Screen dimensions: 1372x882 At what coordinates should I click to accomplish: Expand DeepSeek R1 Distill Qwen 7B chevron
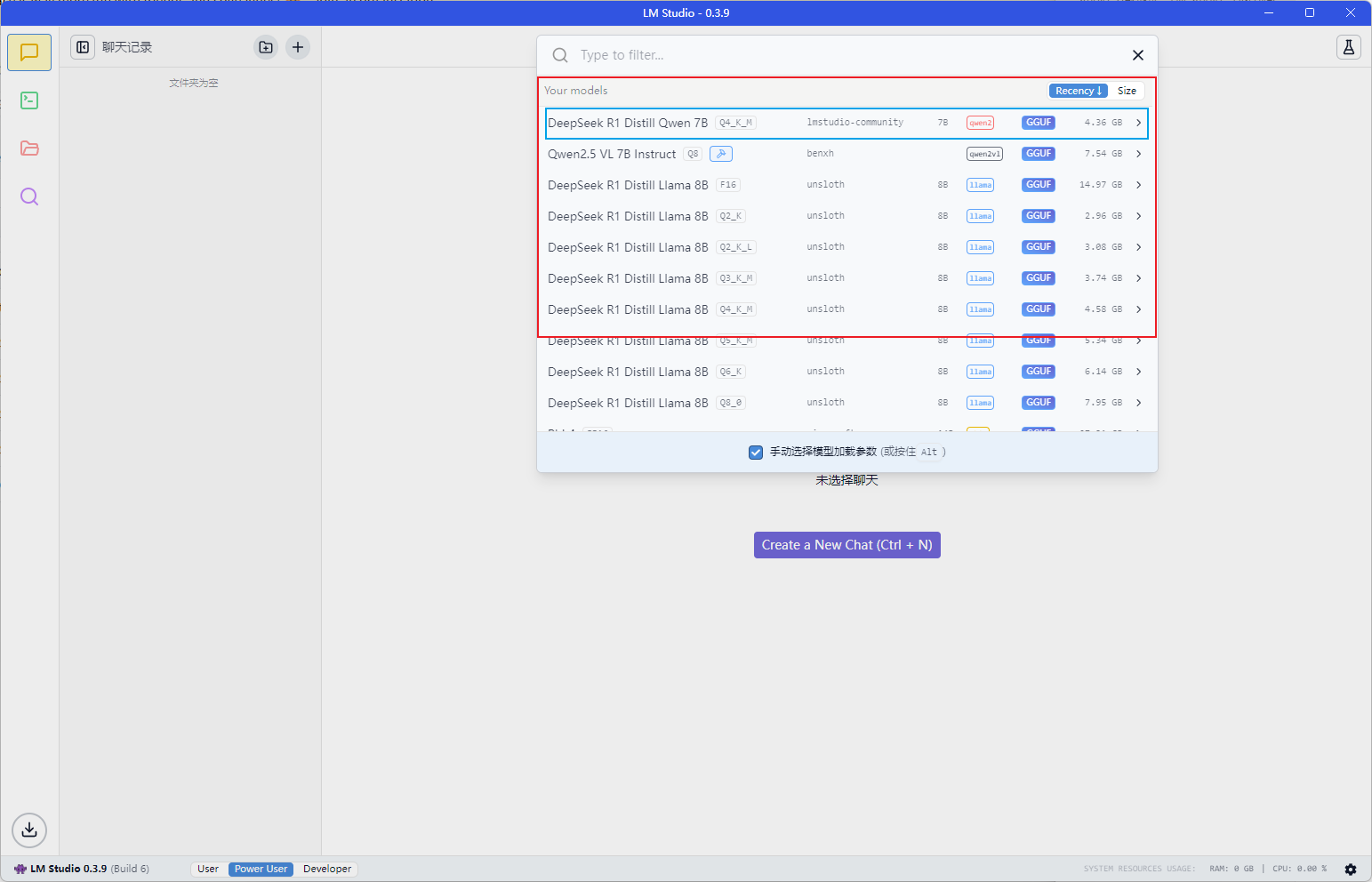(x=1138, y=123)
